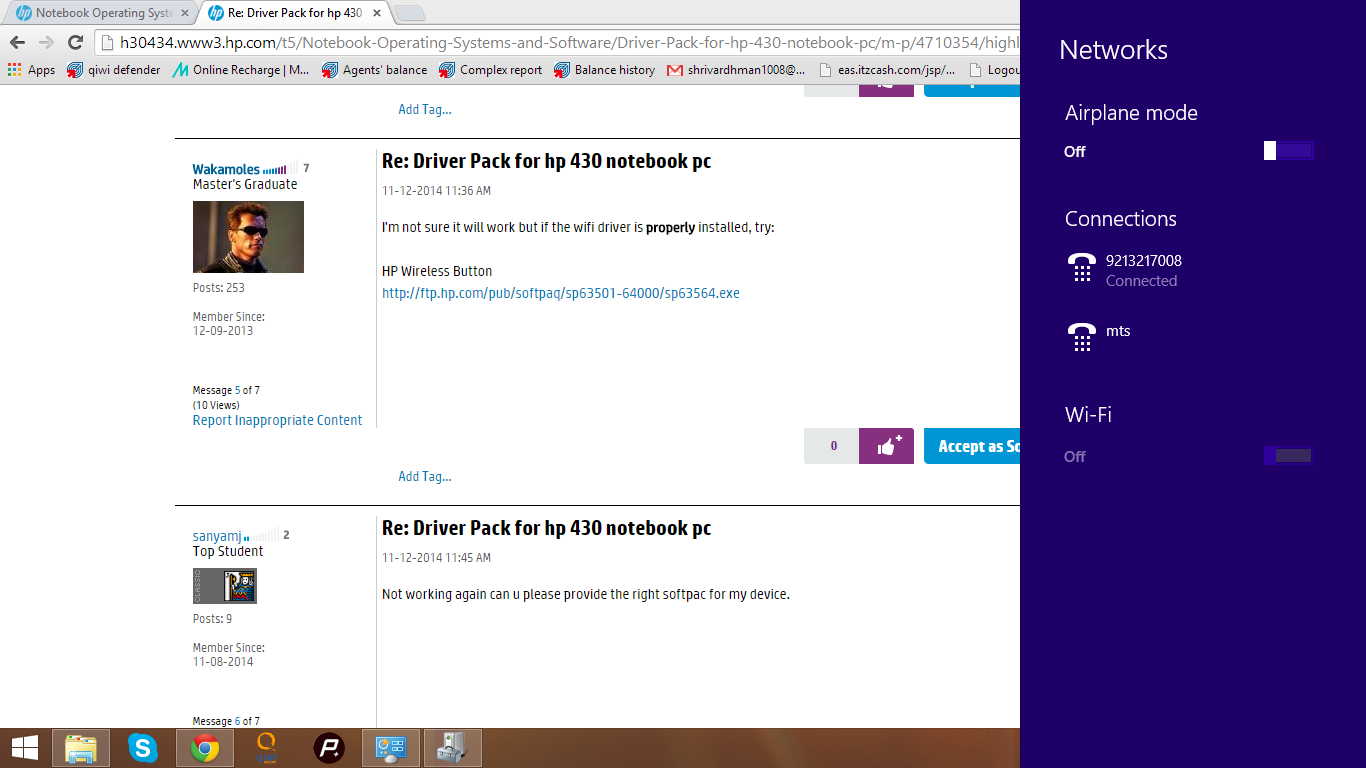Open the Control Panel taskbar icon
This screenshot has height=768, width=1366.
391,748
